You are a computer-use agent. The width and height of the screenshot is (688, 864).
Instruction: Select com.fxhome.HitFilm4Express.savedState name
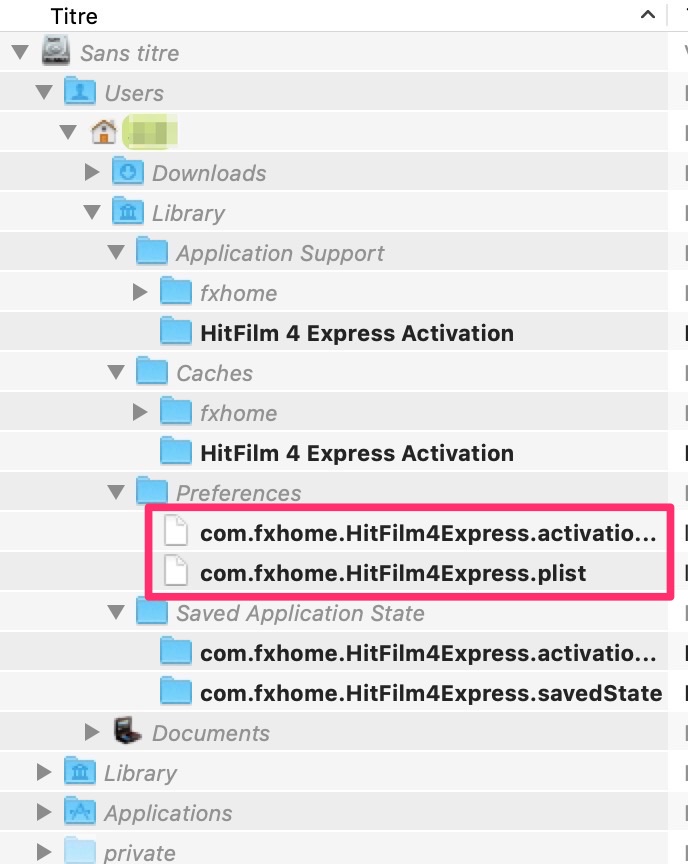pos(431,693)
